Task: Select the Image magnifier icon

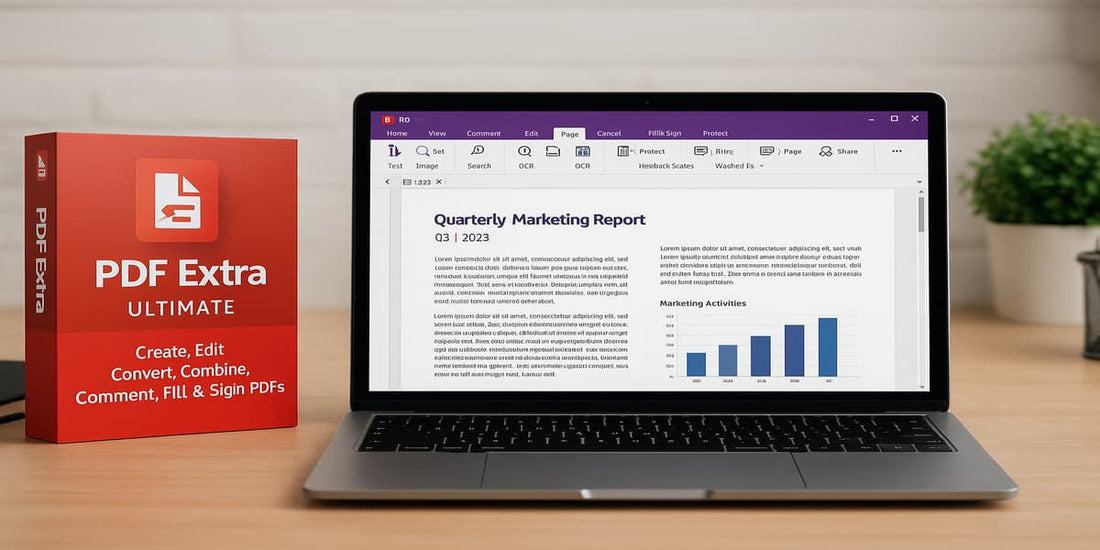Action: tap(422, 151)
